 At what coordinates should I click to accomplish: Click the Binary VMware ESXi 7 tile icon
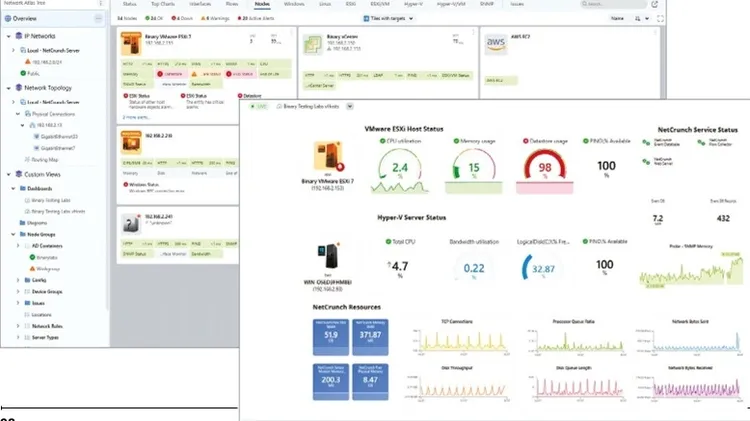click(131, 43)
